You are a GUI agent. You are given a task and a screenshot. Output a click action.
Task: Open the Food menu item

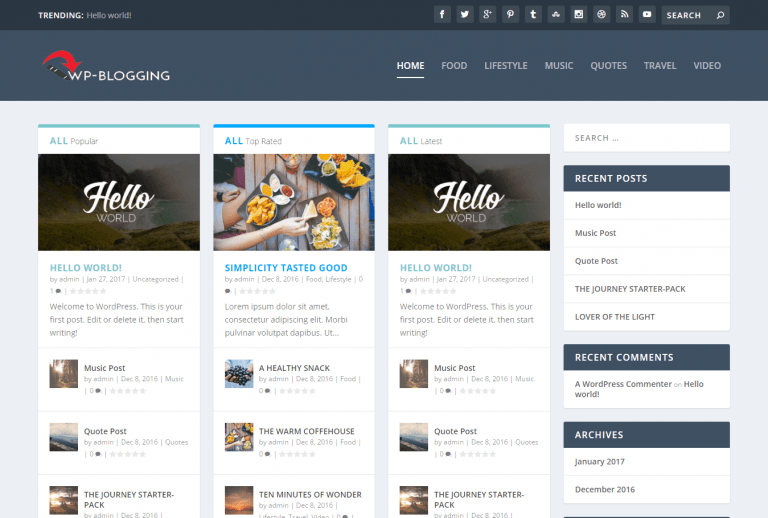454,66
